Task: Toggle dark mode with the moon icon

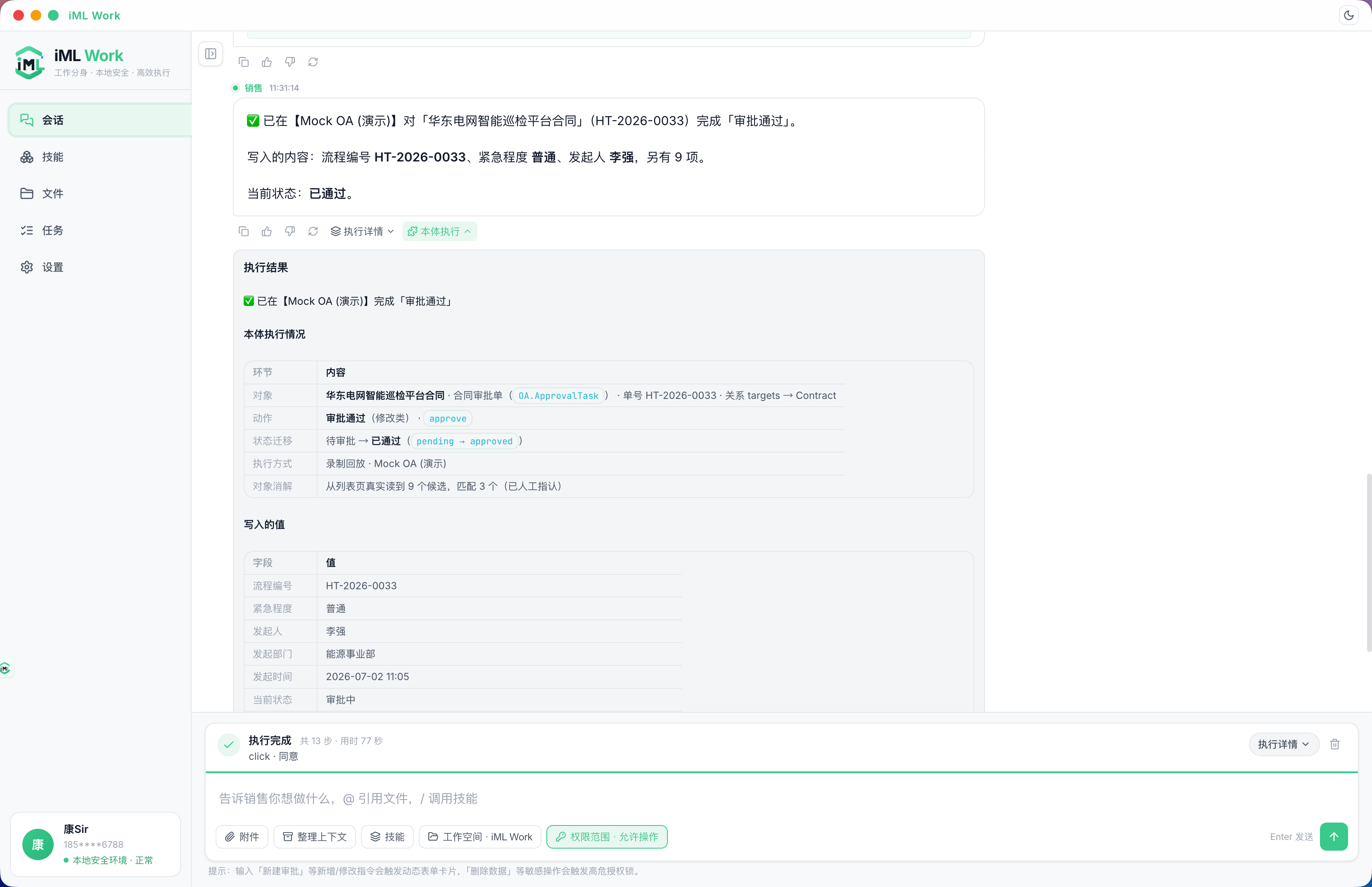Action: click(1348, 16)
